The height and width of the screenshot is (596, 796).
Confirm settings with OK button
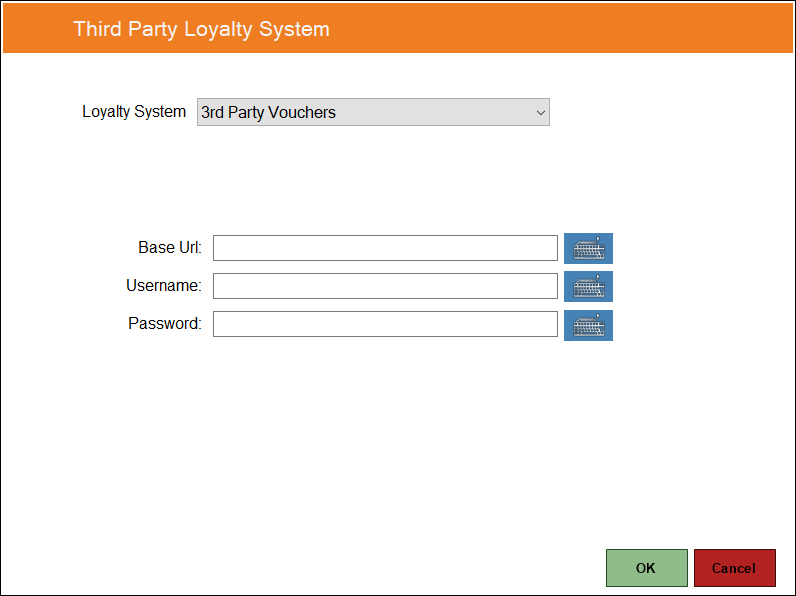(647, 568)
